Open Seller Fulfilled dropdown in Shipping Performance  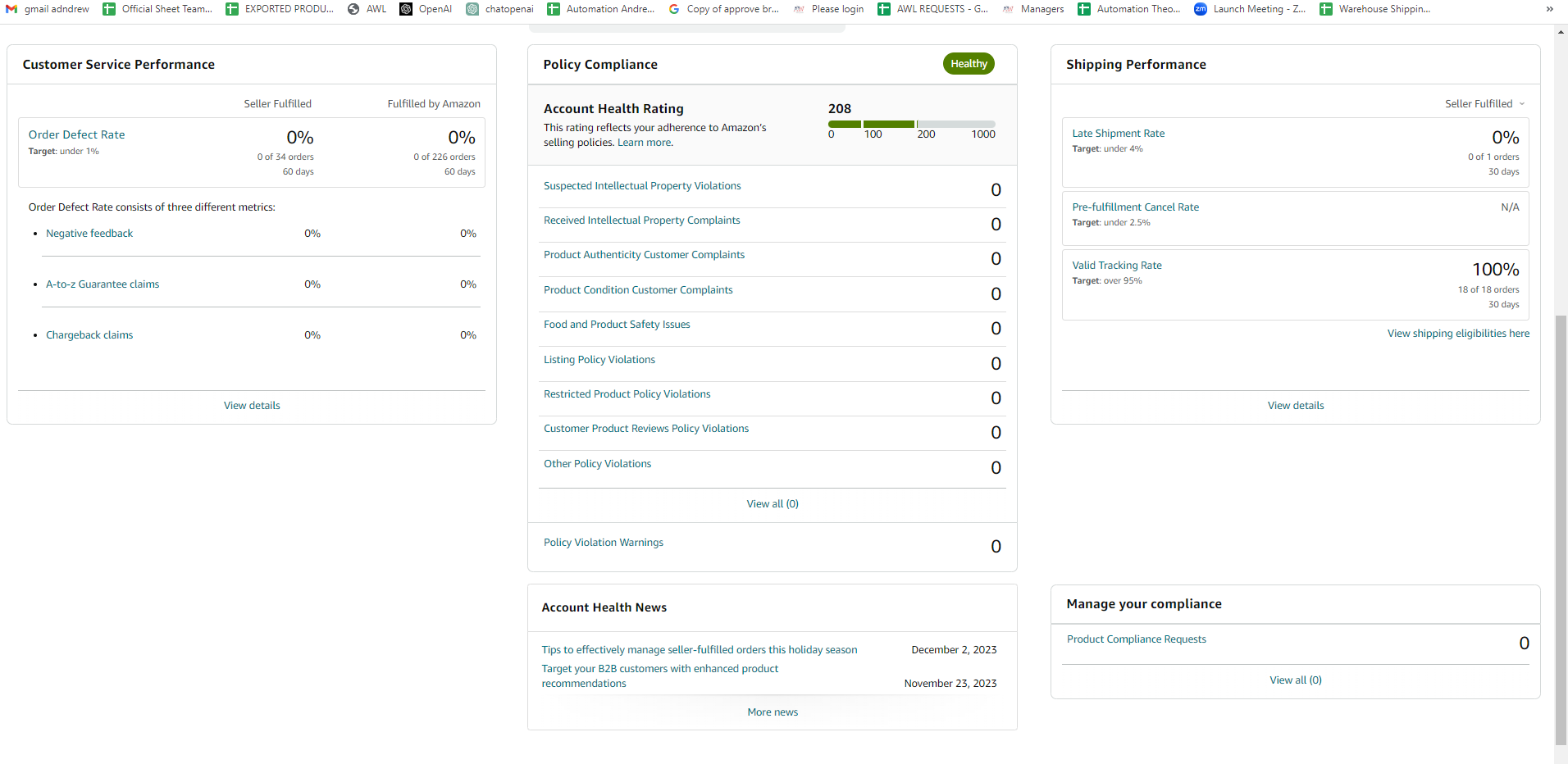click(1484, 104)
